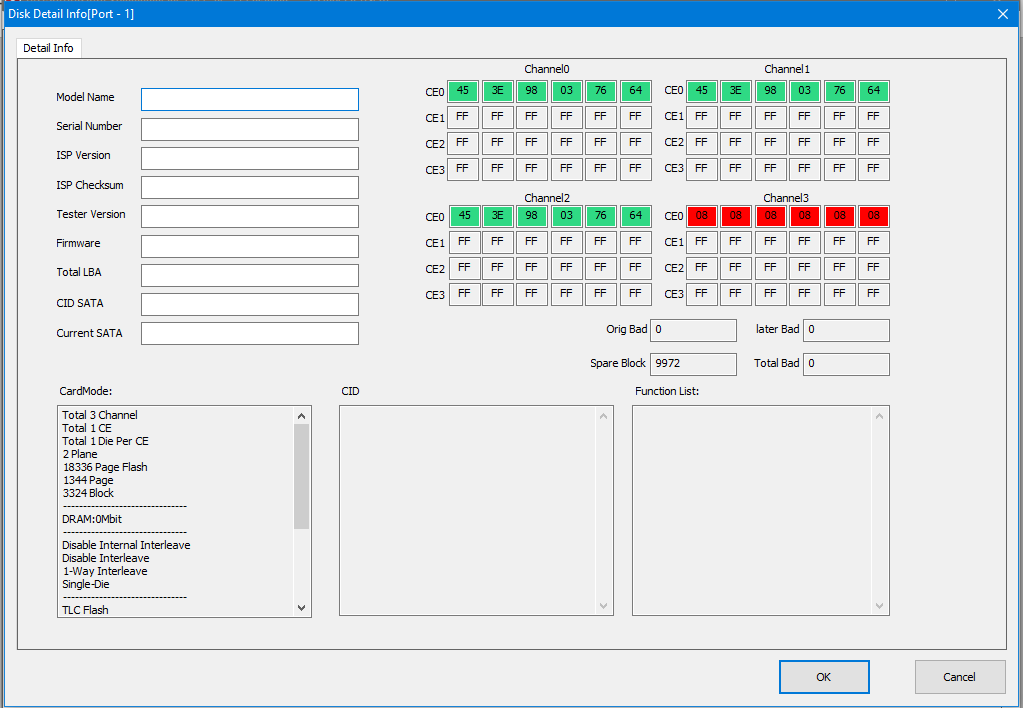Dismiss dialog with Cancel button
This screenshot has height=708, width=1023.
[x=960, y=677]
